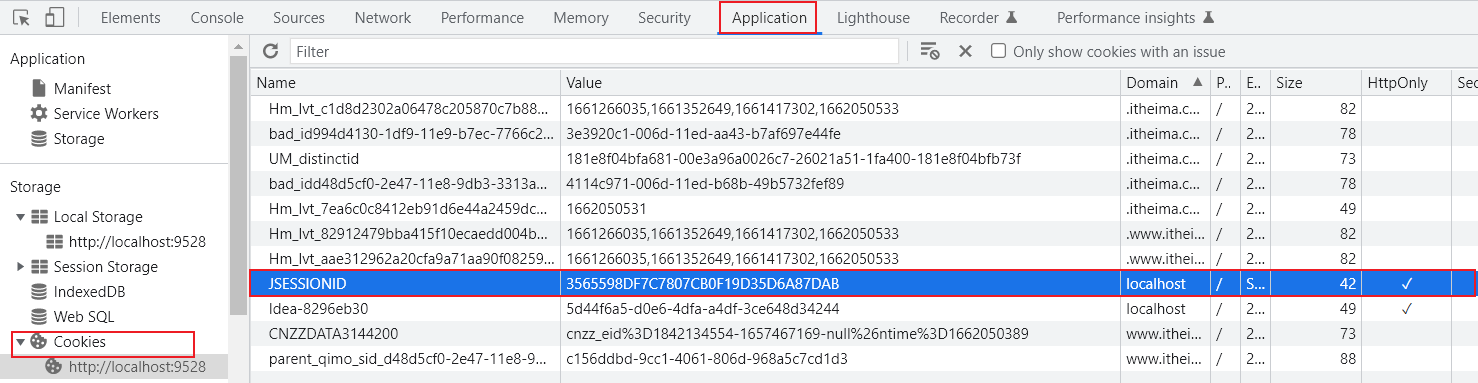Select the Idea-8296eb30 cookie row
The image size is (1478, 383).
click(x=864, y=309)
